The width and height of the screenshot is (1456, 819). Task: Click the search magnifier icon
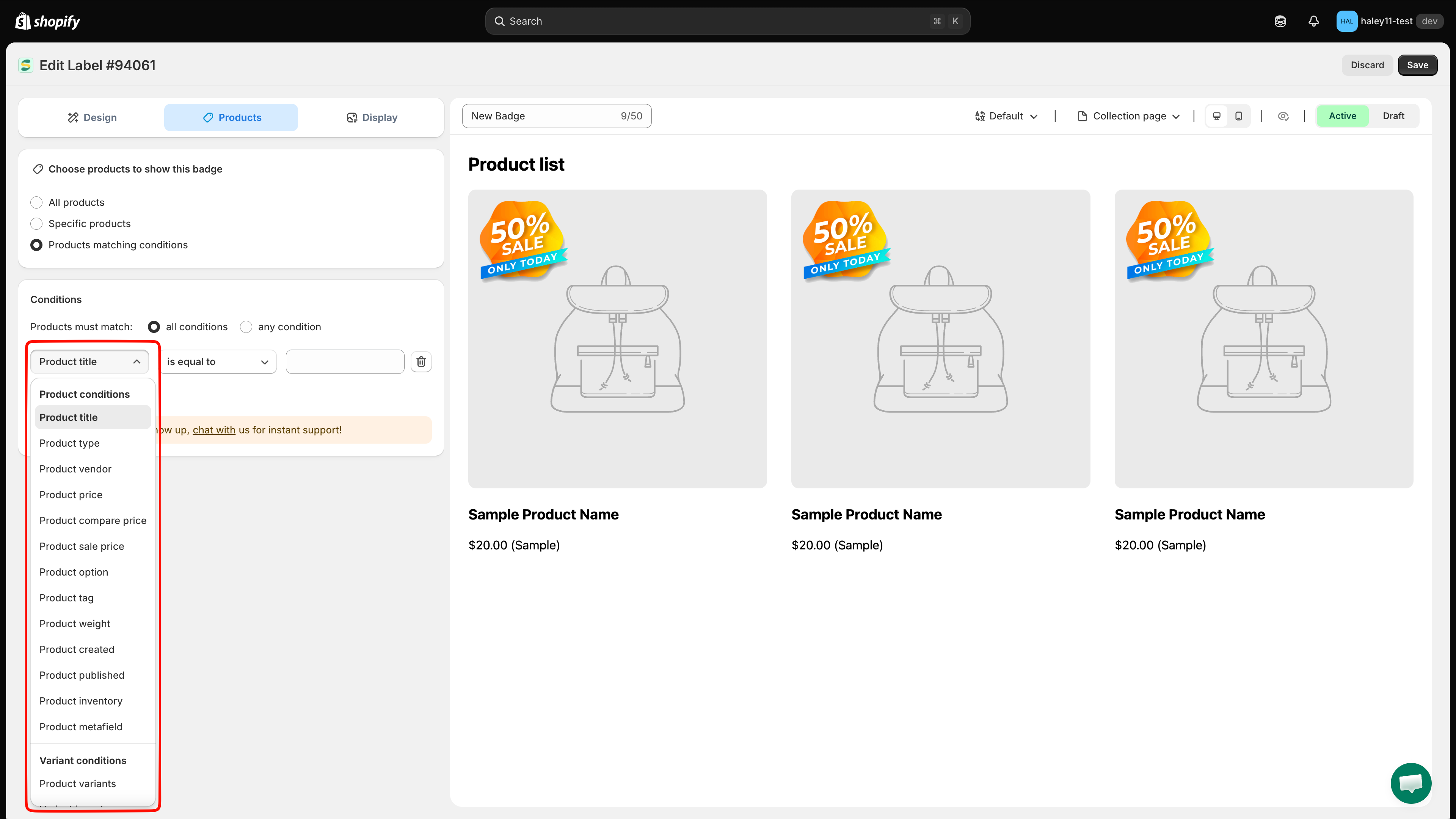(x=500, y=21)
